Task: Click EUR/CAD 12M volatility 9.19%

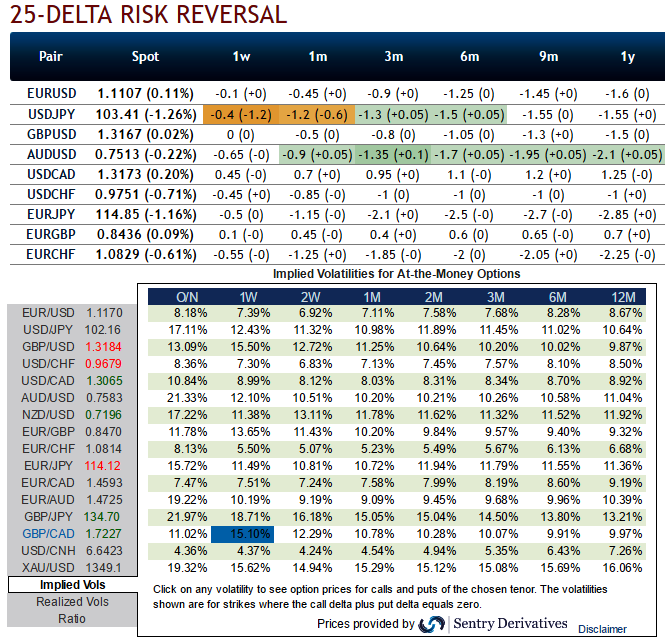Action: point(626,483)
